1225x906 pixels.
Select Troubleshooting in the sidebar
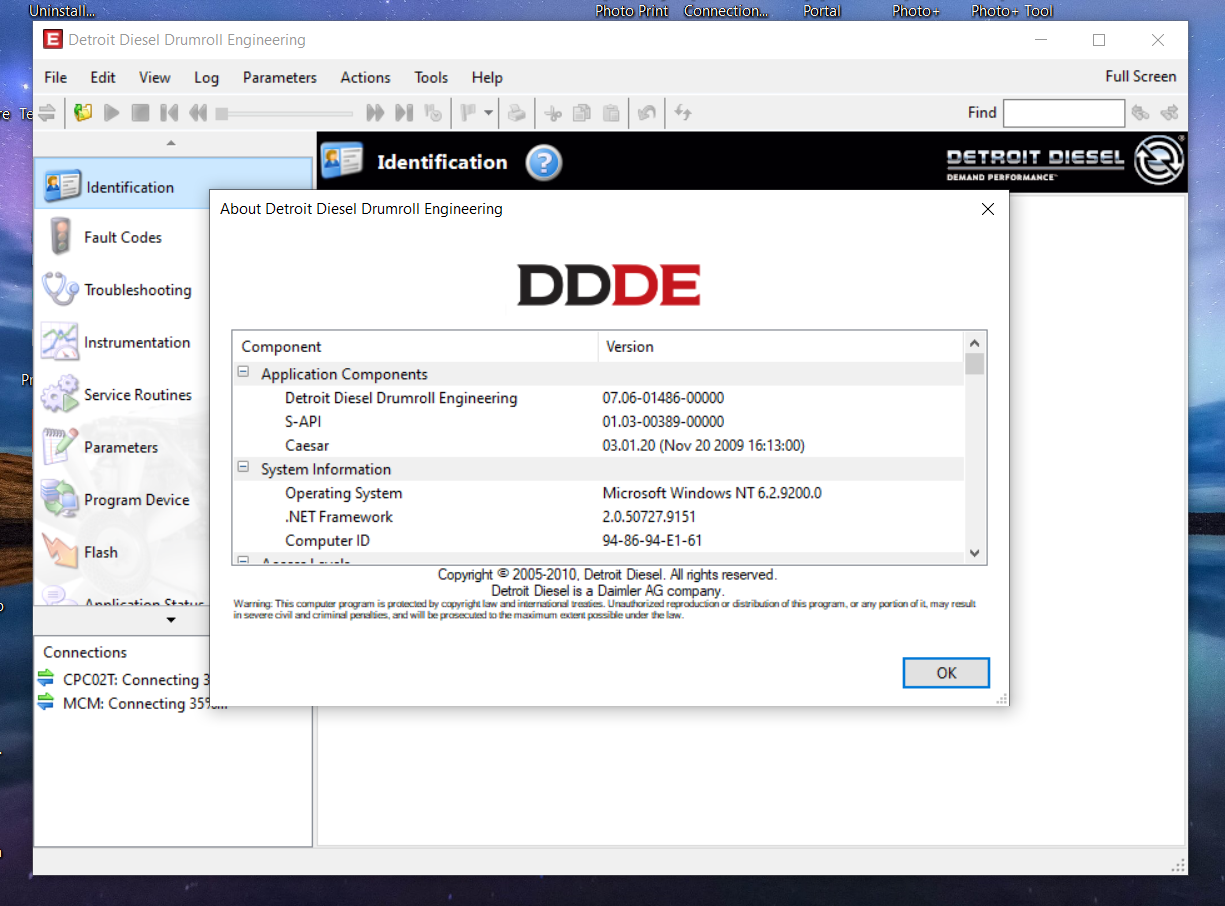pyautogui.click(x=122, y=290)
